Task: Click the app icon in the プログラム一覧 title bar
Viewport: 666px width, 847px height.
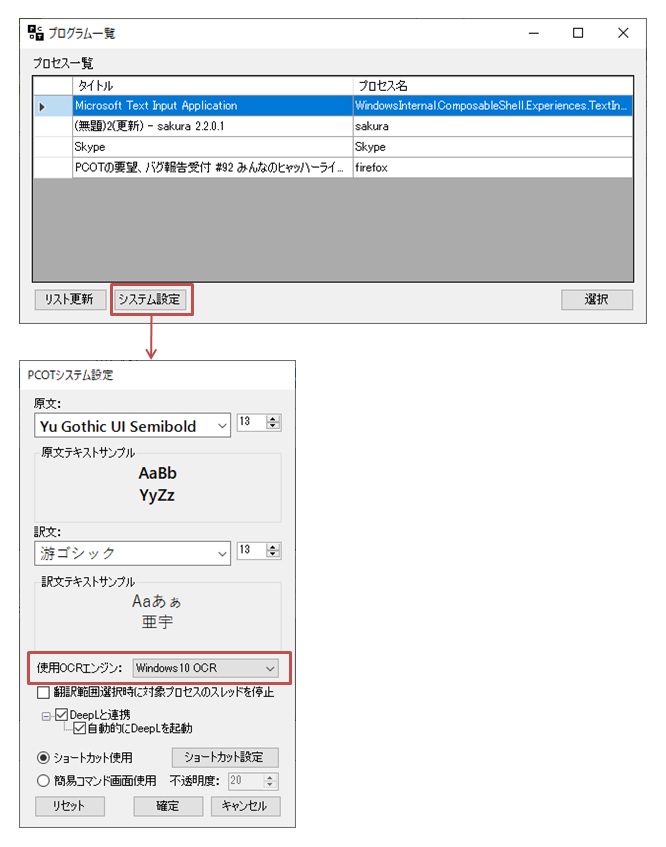Action: coord(36,32)
